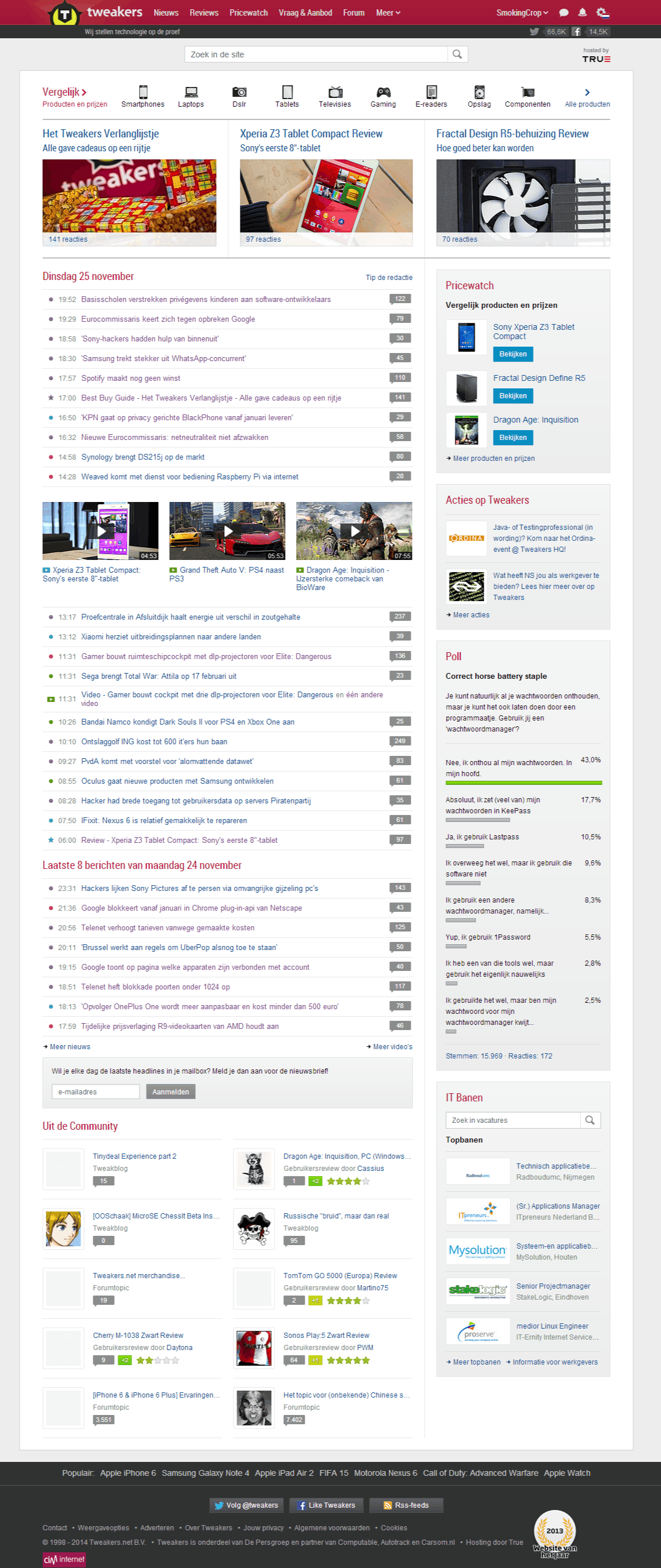Click the Lastpass poll result bar
This screenshot has width=661, height=1568.
(x=465, y=846)
